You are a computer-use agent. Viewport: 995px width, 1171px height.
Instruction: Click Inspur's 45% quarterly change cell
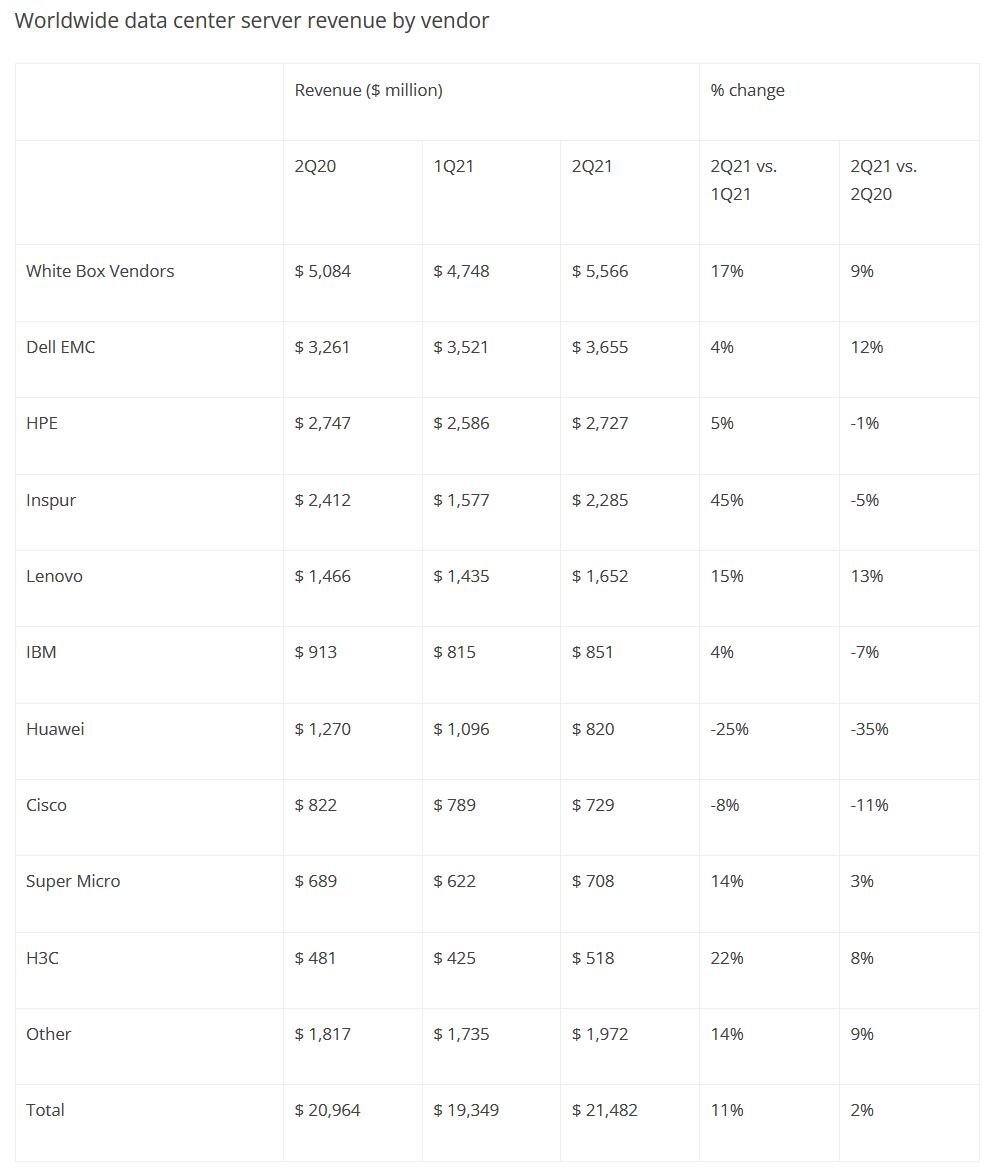727,500
